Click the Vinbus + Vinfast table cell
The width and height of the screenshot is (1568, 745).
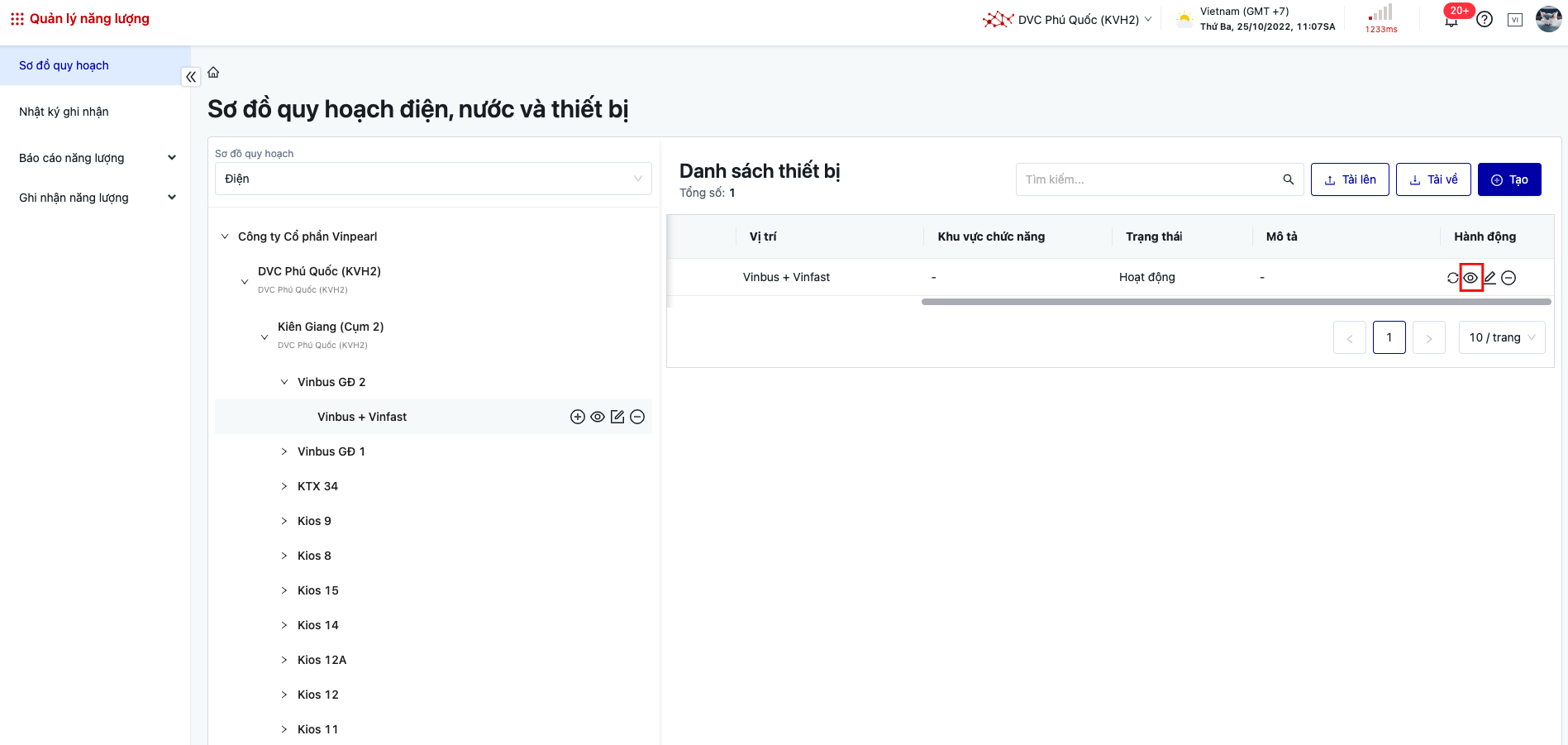coord(786,277)
